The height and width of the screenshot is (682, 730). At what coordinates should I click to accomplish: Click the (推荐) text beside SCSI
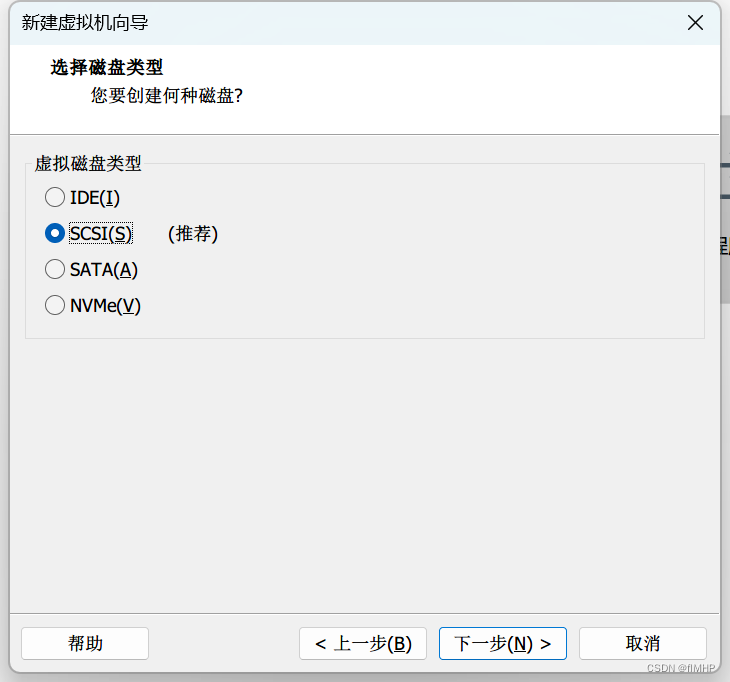tap(193, 234)
